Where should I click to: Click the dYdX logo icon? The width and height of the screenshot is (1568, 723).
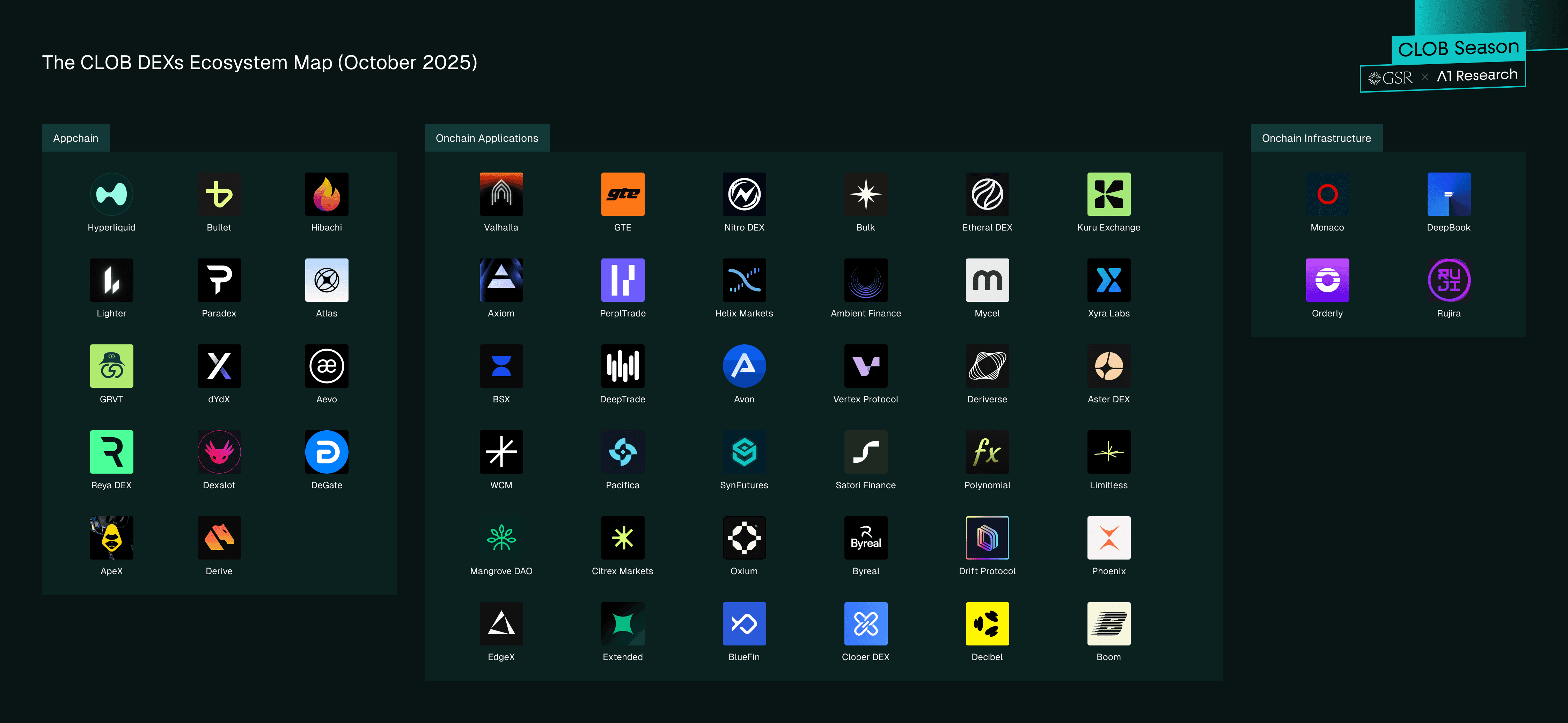tap(219, 366)
